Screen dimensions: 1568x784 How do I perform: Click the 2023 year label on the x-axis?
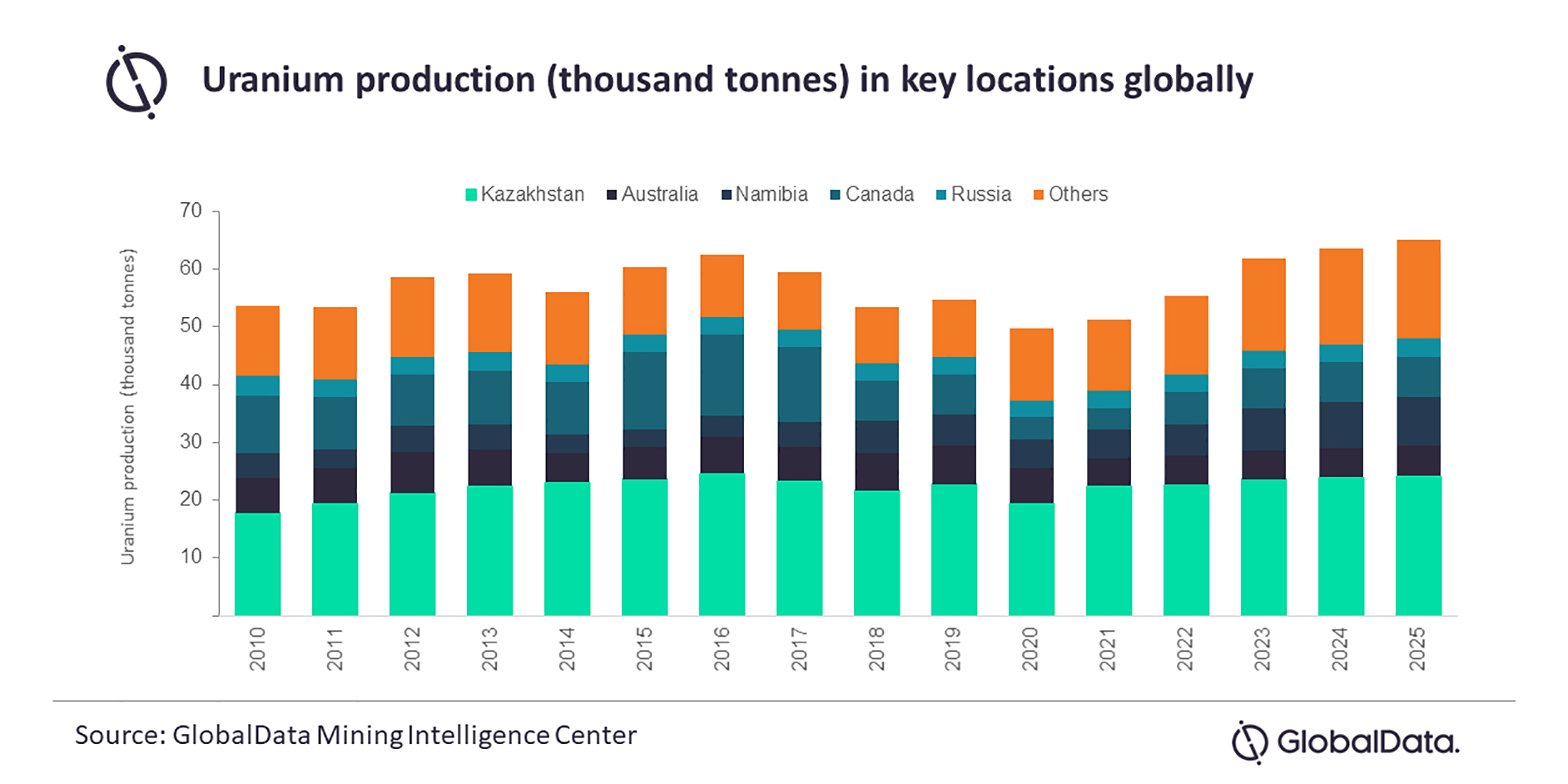click(1263, 649)
